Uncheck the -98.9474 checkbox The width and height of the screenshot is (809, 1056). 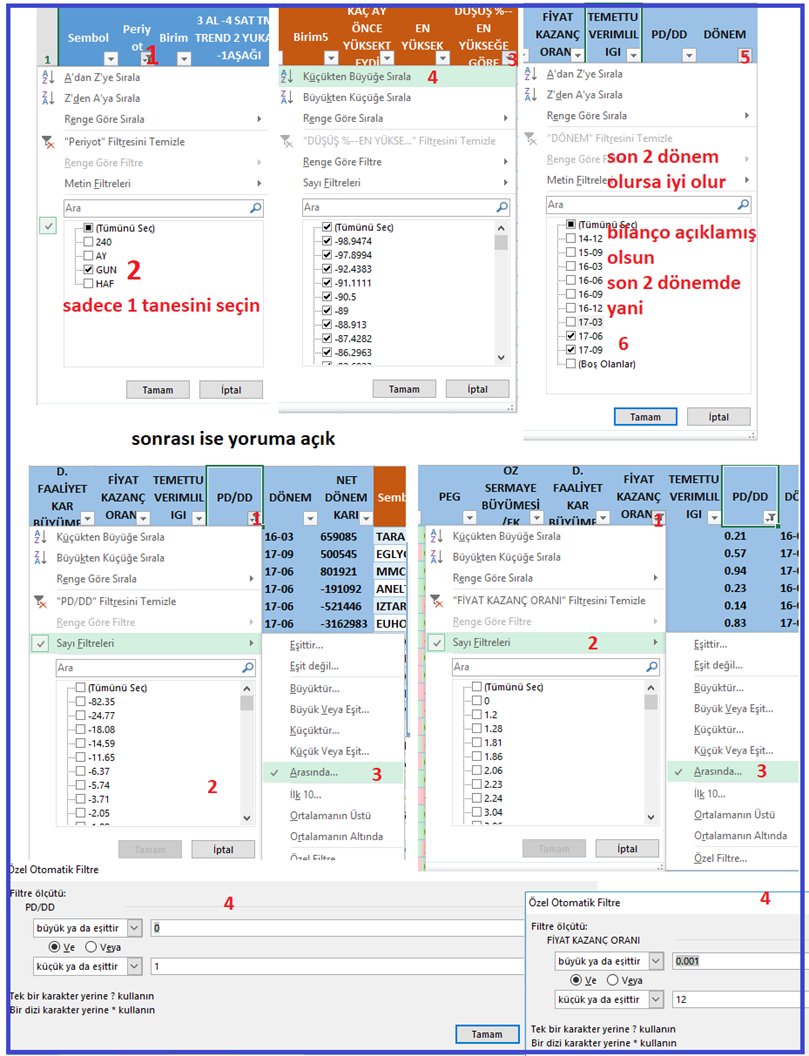[x=327, y=241]
